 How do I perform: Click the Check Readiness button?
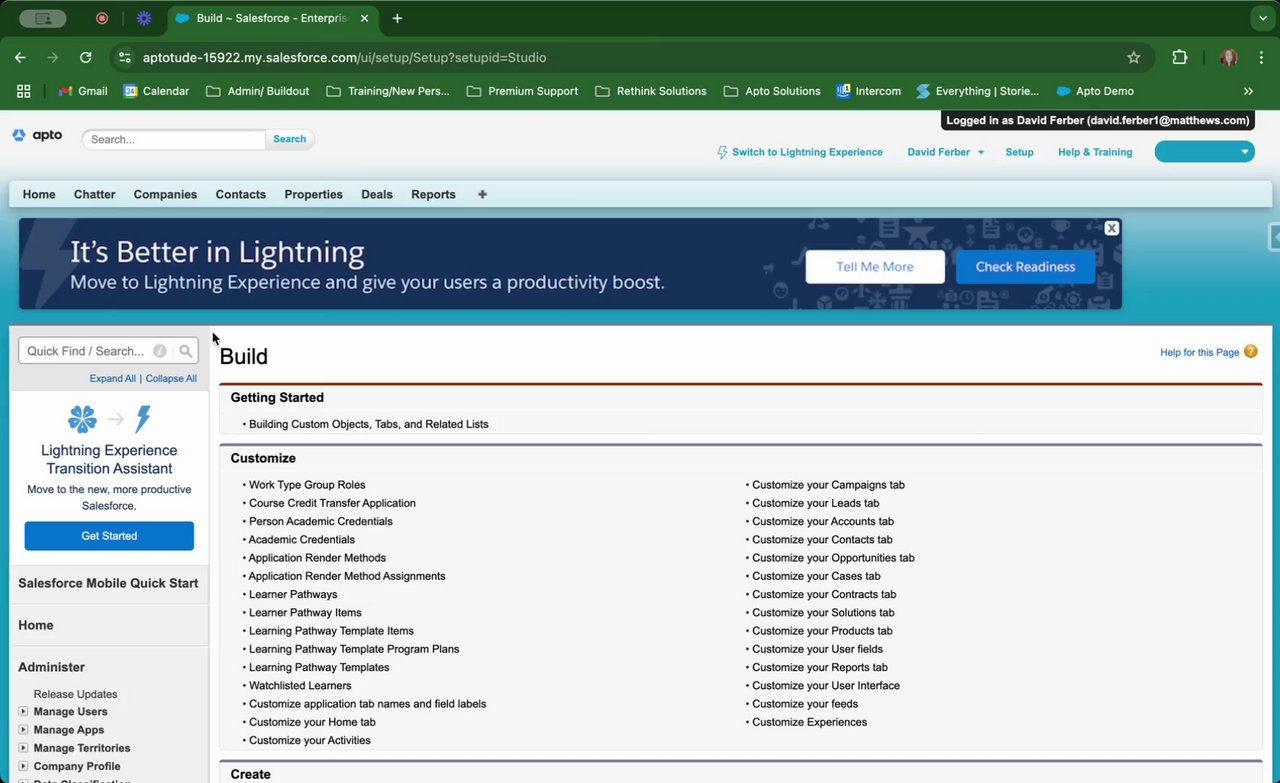1025,267
